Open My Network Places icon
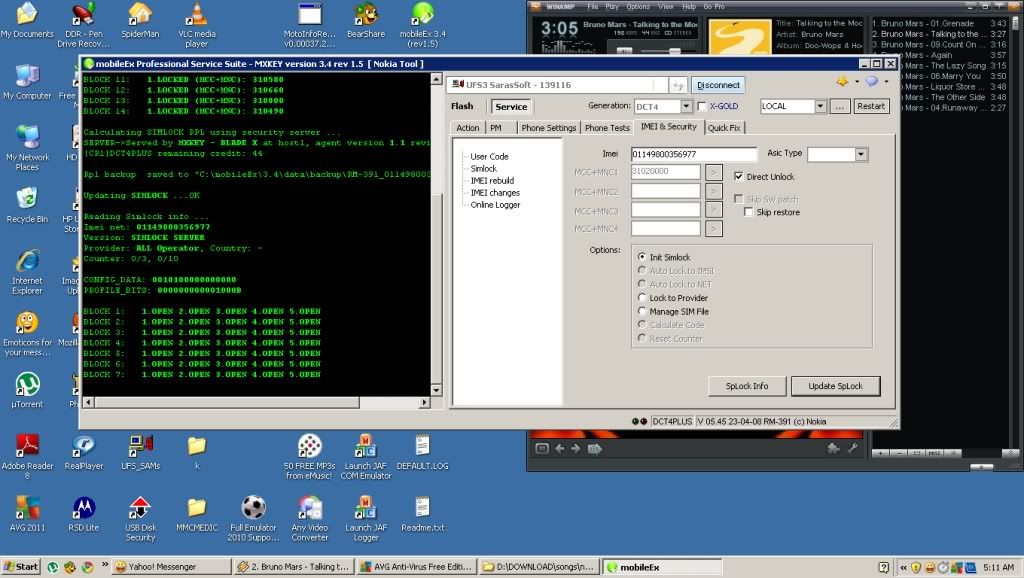The height and width of the screenshot is (578, 1024). (27, 148)
